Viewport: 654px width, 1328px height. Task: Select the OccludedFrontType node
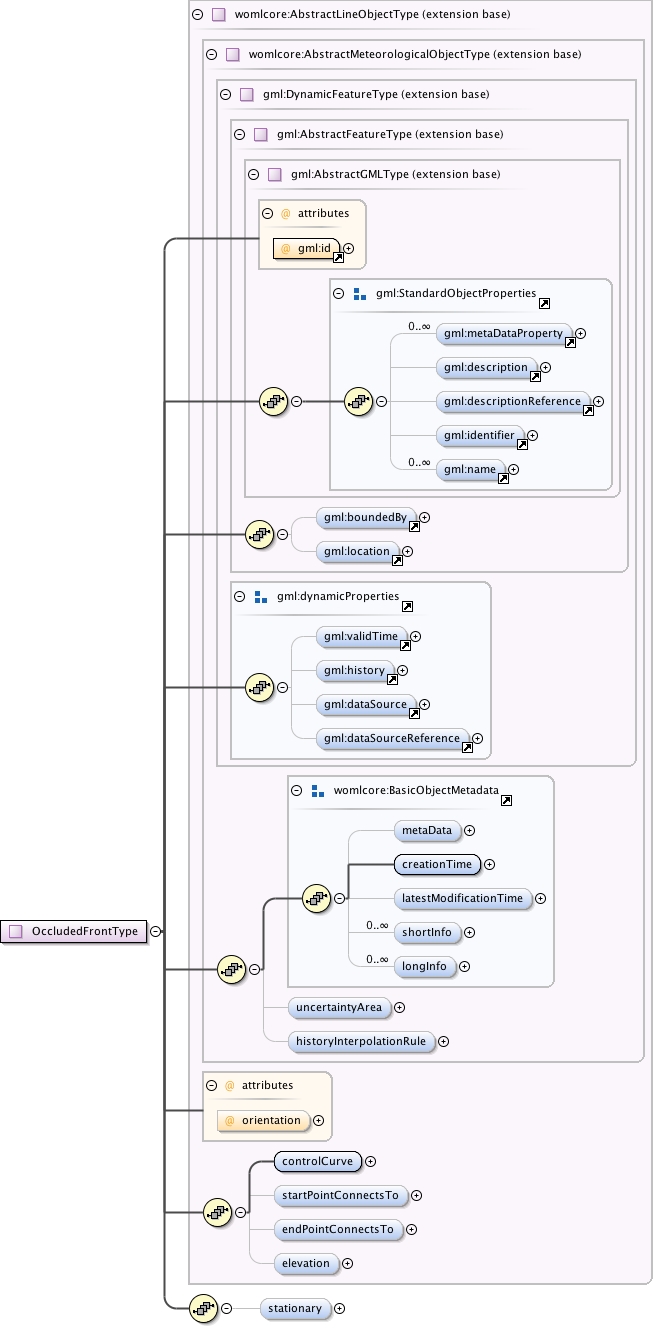click(74, 931)
